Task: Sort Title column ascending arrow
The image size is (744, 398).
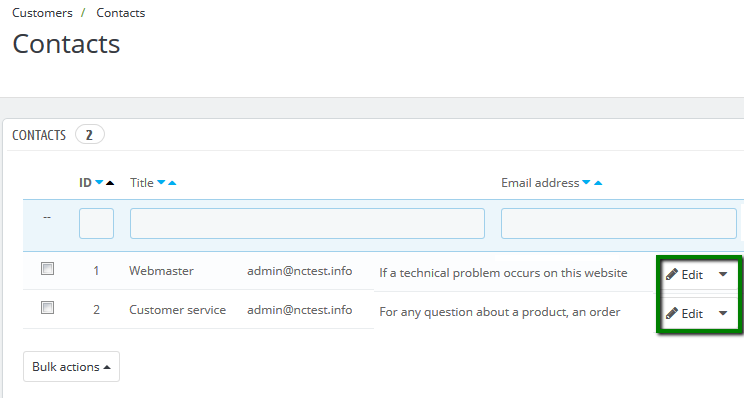Action: coord(172,183)
